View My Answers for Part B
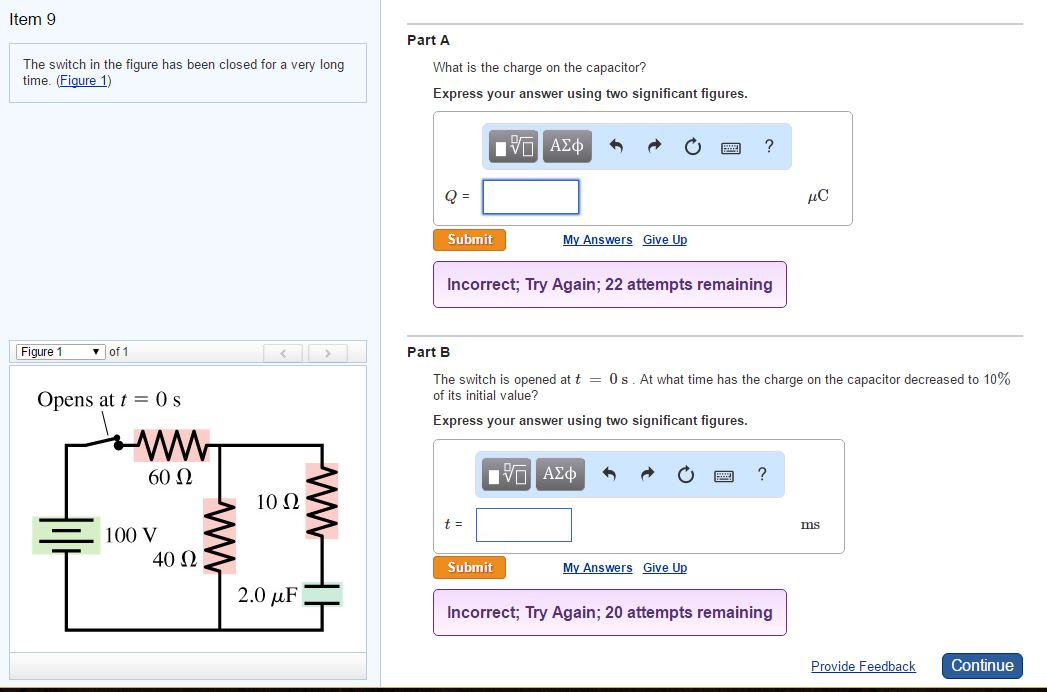Image resolution: width=1047 pixels, height=692 pixels. [598, 568]
